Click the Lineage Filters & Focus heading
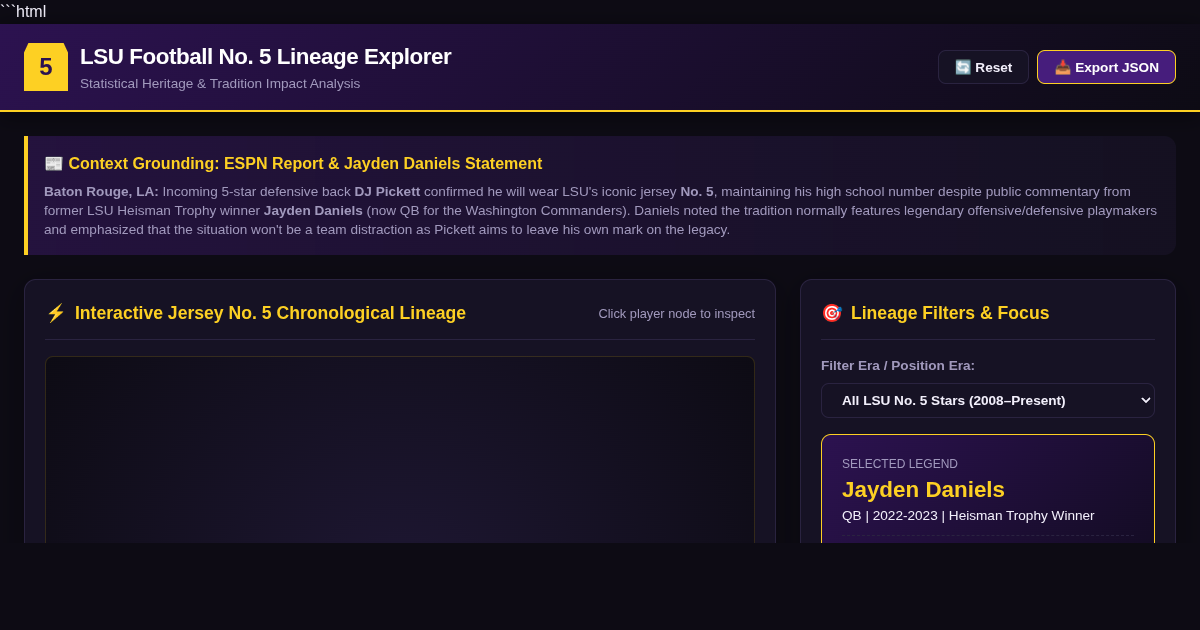 pyautogui.click(x=950, y=313)
